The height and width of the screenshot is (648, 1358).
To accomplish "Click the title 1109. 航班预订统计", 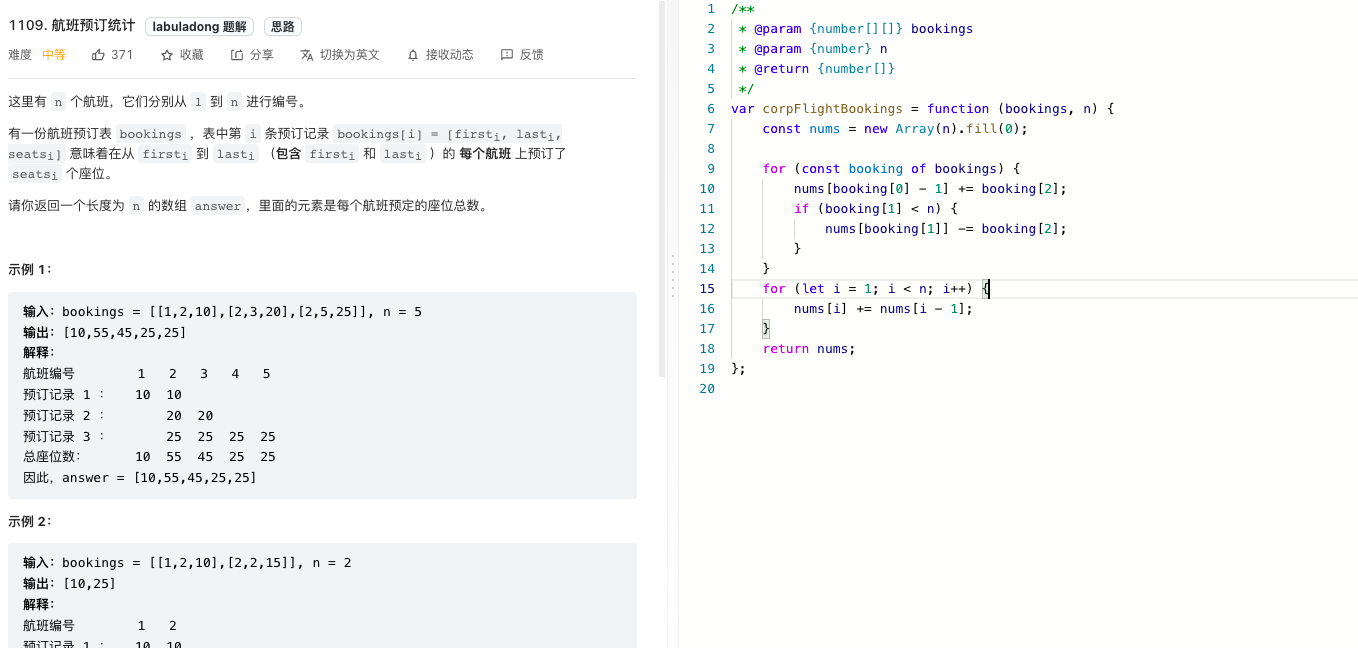I will click(x=72, y=26).
